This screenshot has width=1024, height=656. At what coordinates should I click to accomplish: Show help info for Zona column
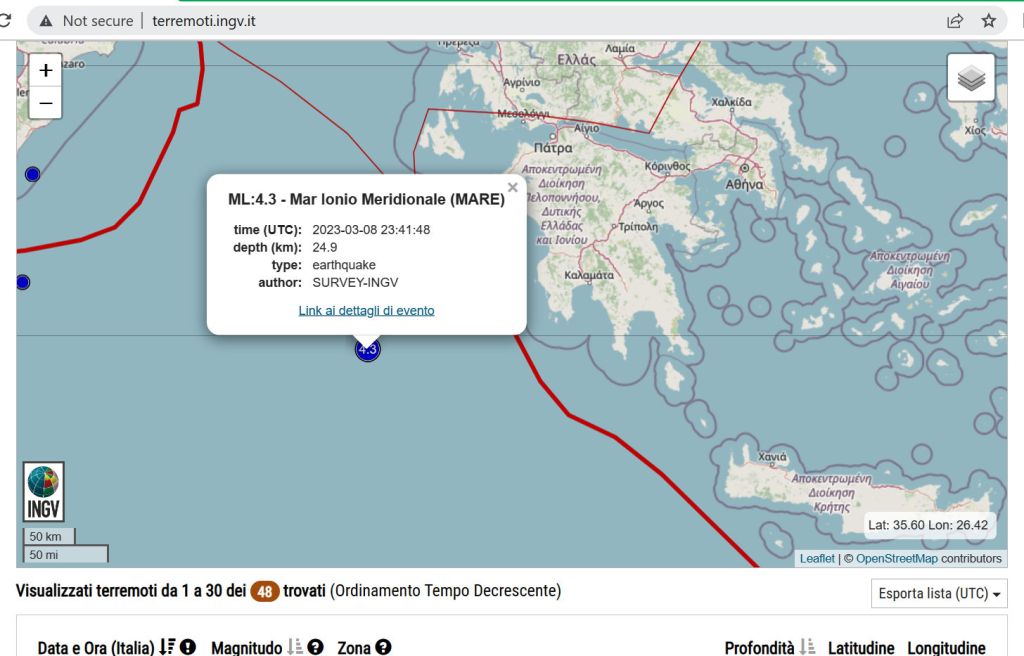click(383, 648)
